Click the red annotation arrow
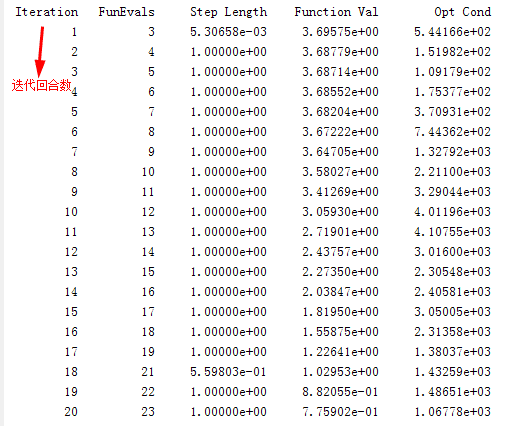The width and height of the screenshot is (521, 426). [40, 52]
